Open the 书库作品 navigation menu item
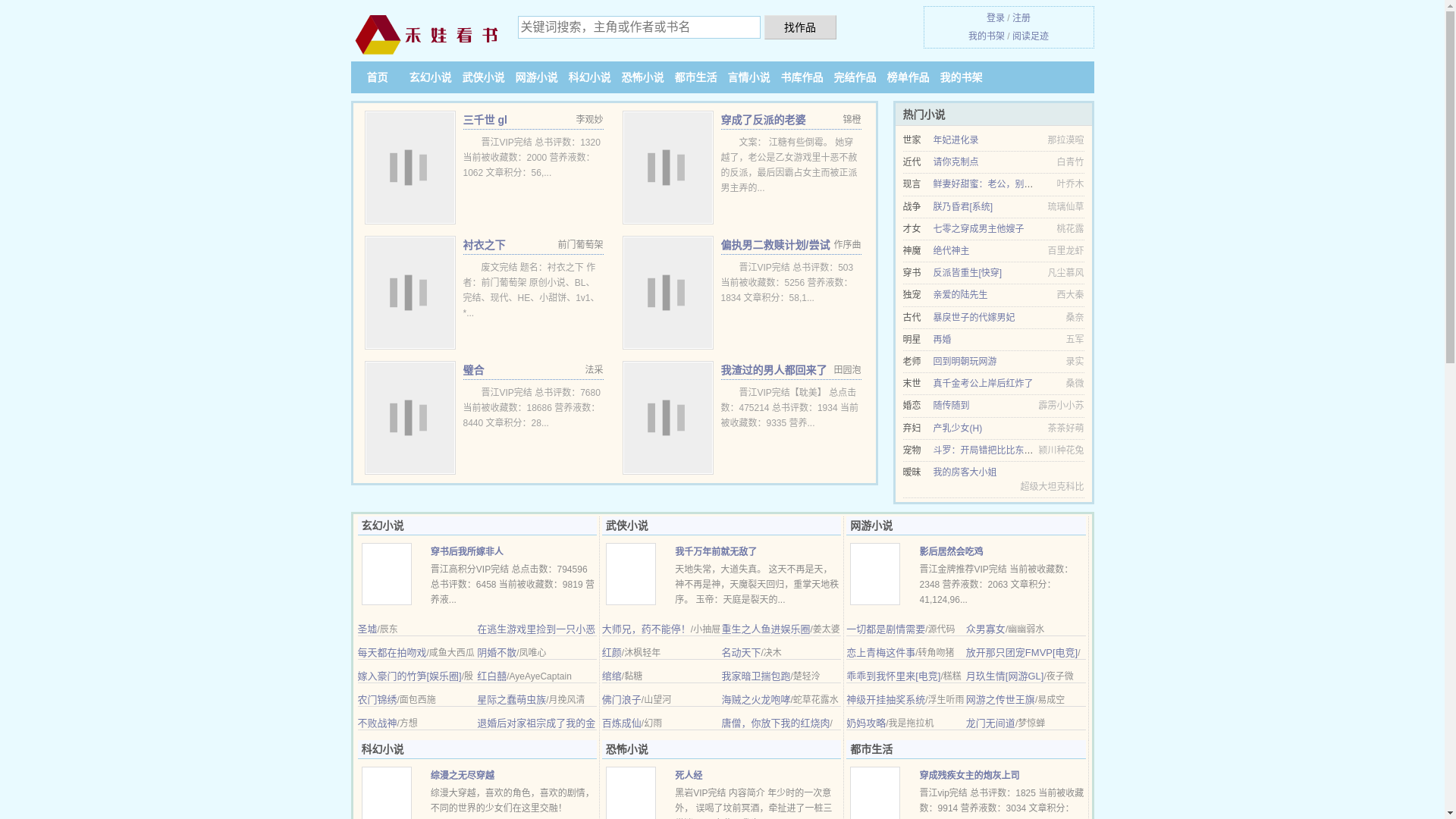 802,77
